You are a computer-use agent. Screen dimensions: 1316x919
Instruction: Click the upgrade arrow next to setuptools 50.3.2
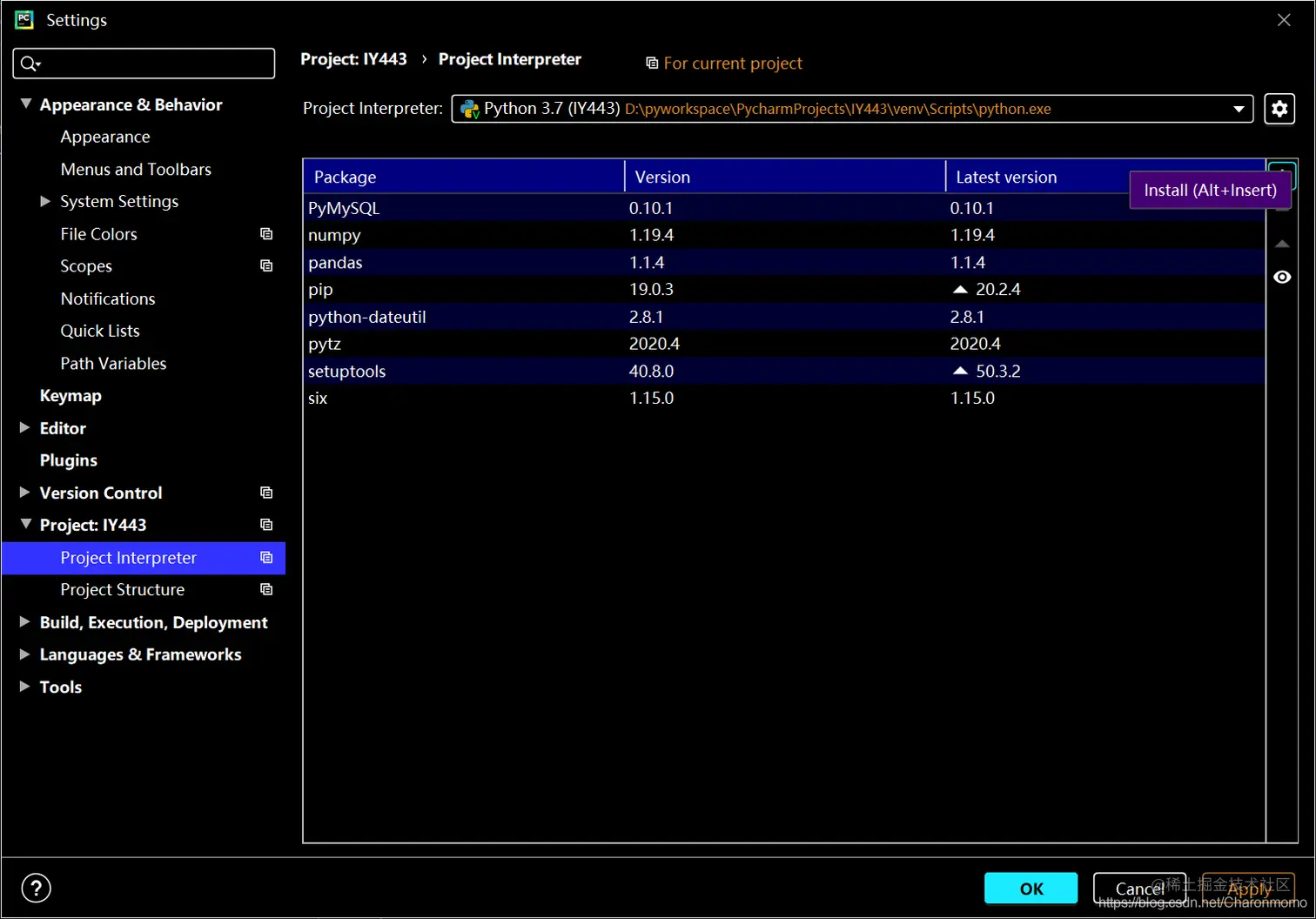(960, 371)
